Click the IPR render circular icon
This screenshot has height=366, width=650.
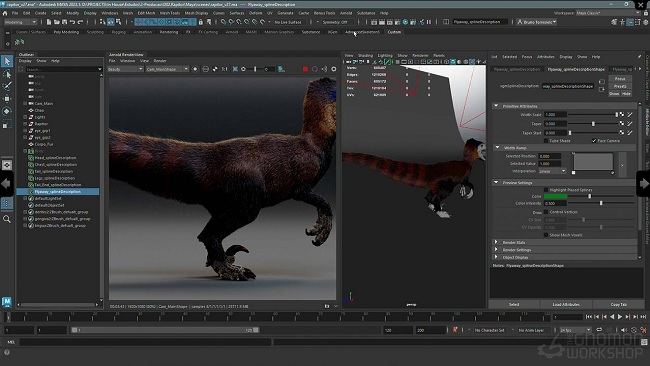point(405,22)
